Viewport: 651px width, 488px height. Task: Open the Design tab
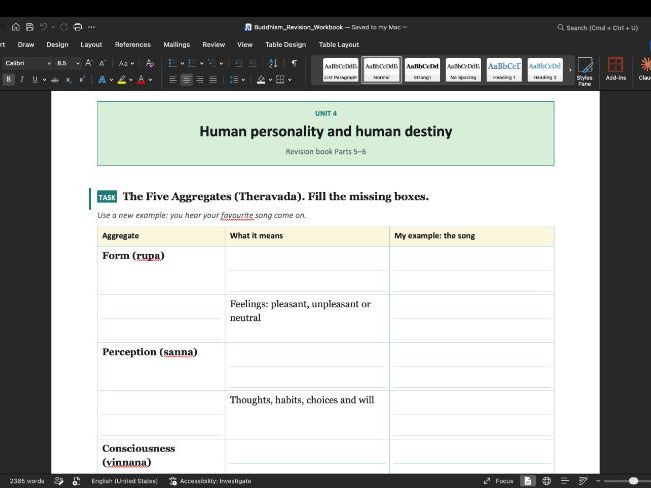(x=57, y=44)
